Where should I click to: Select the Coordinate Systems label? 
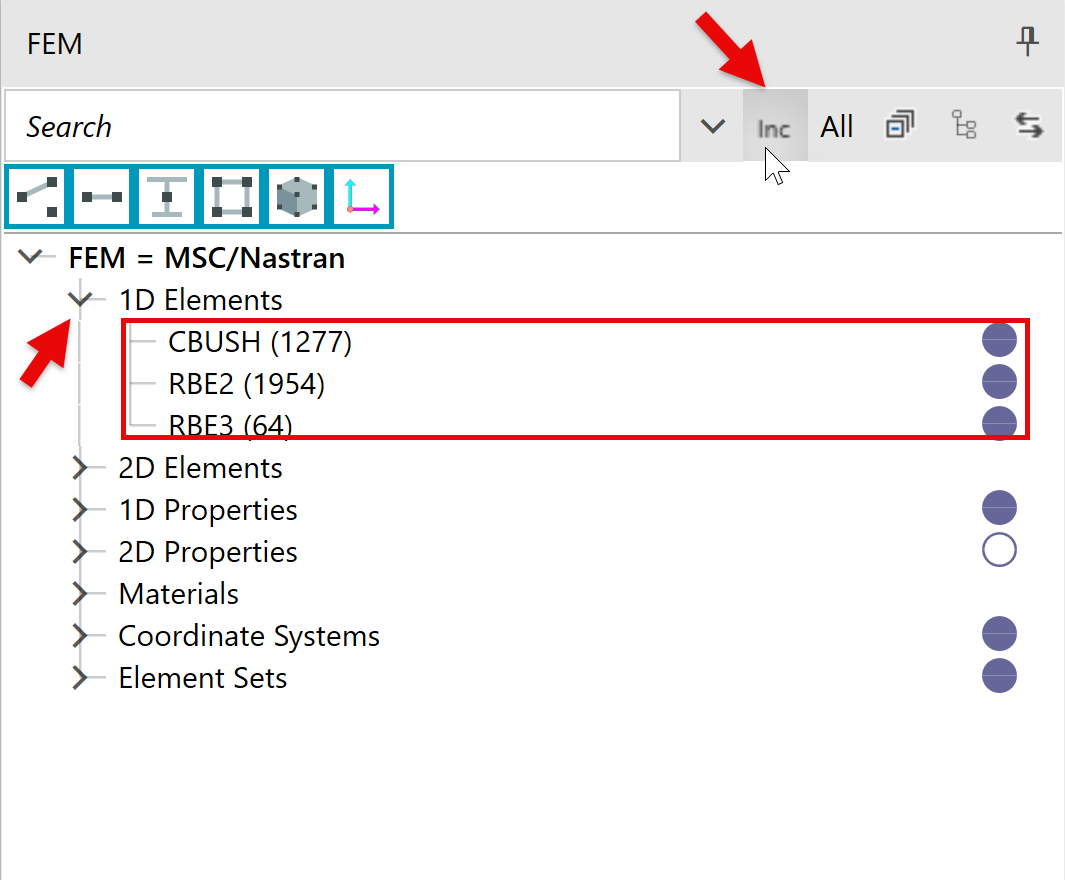click(249, 637)
